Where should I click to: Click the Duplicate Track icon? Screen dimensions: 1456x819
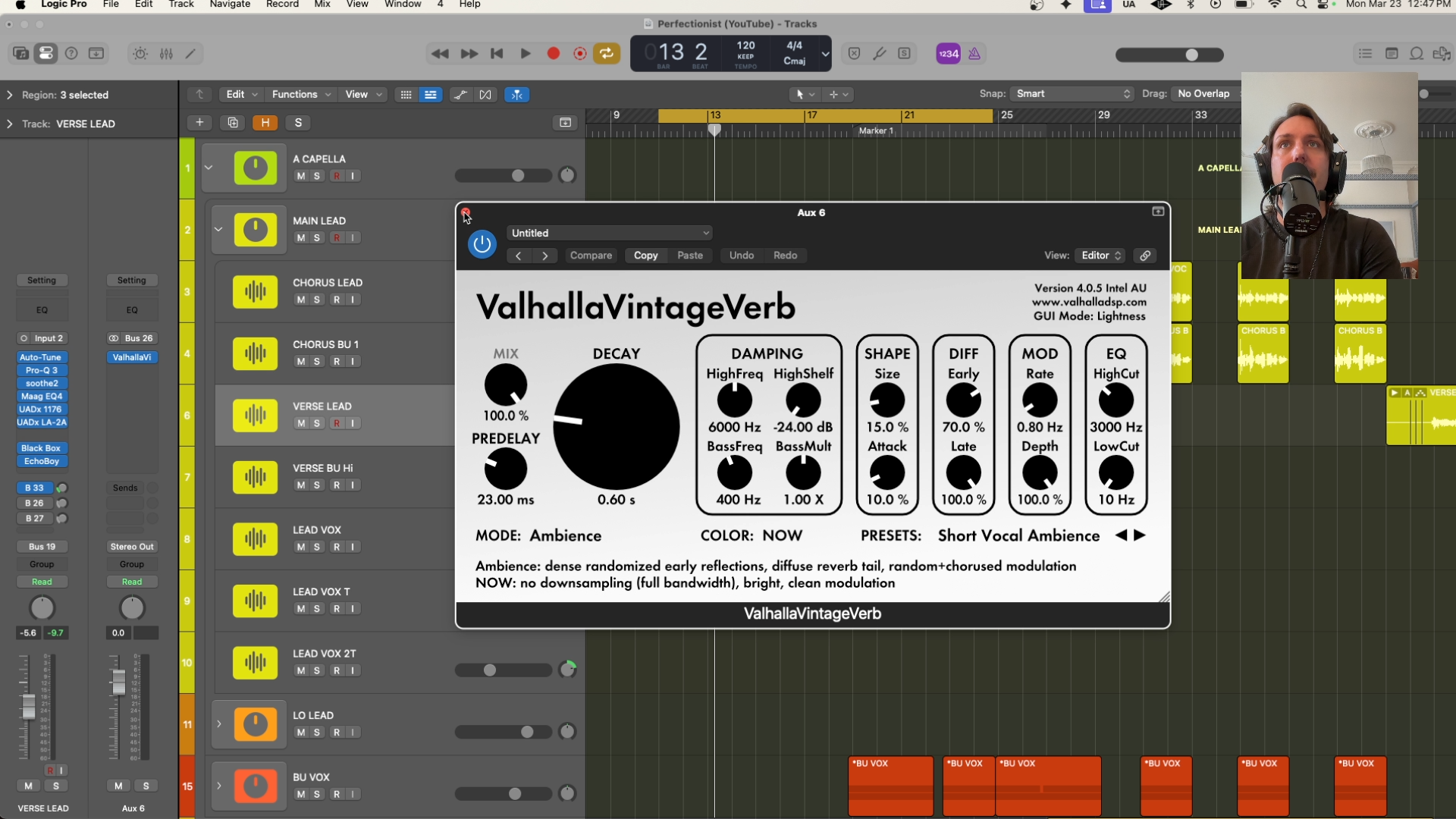[233, 123]
